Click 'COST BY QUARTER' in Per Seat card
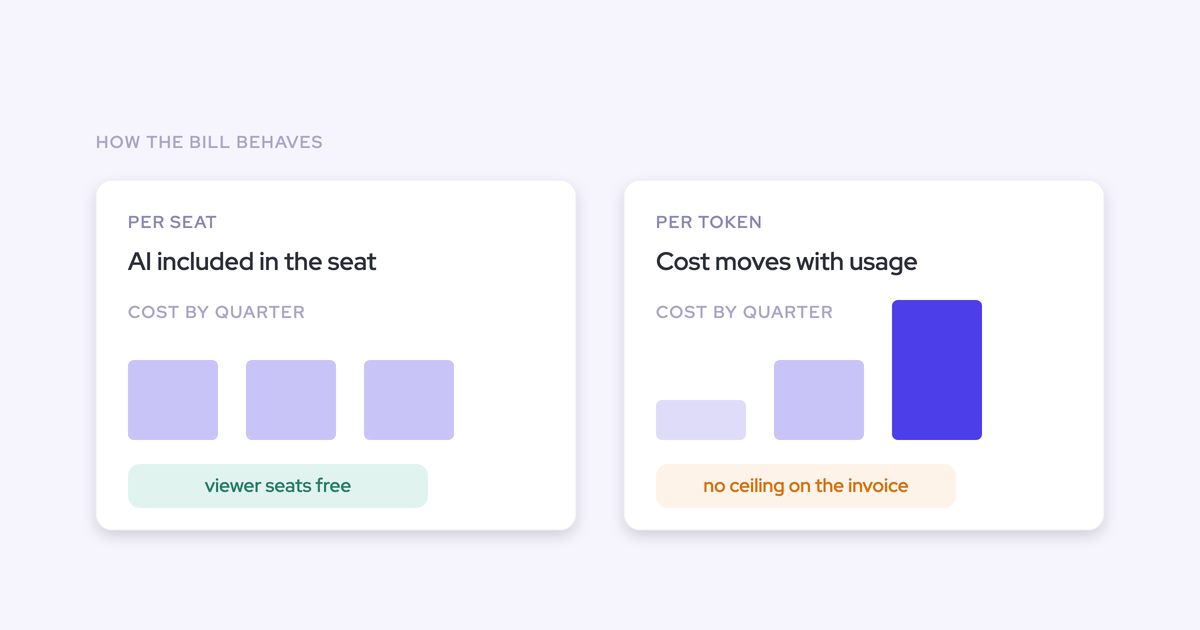 pos(216,312)
